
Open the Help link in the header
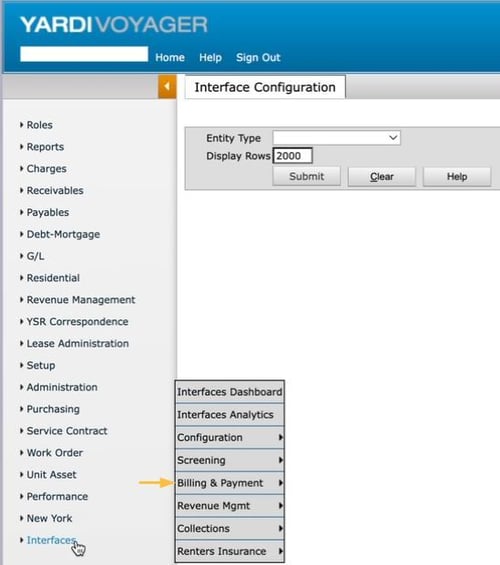[x=210, y=58]
